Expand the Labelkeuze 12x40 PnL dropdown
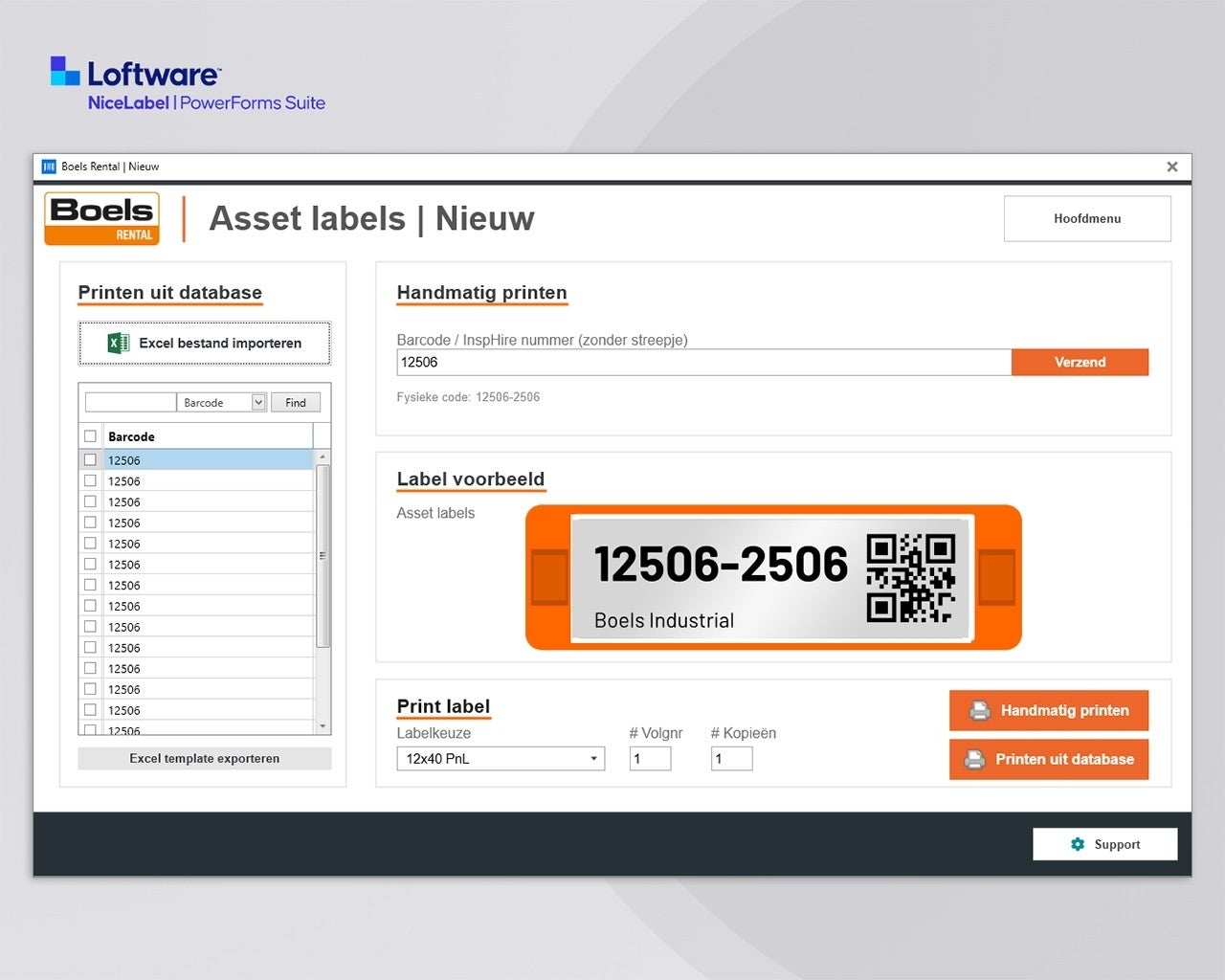Viewport: 1225px width, 980px height. point(593,759)
